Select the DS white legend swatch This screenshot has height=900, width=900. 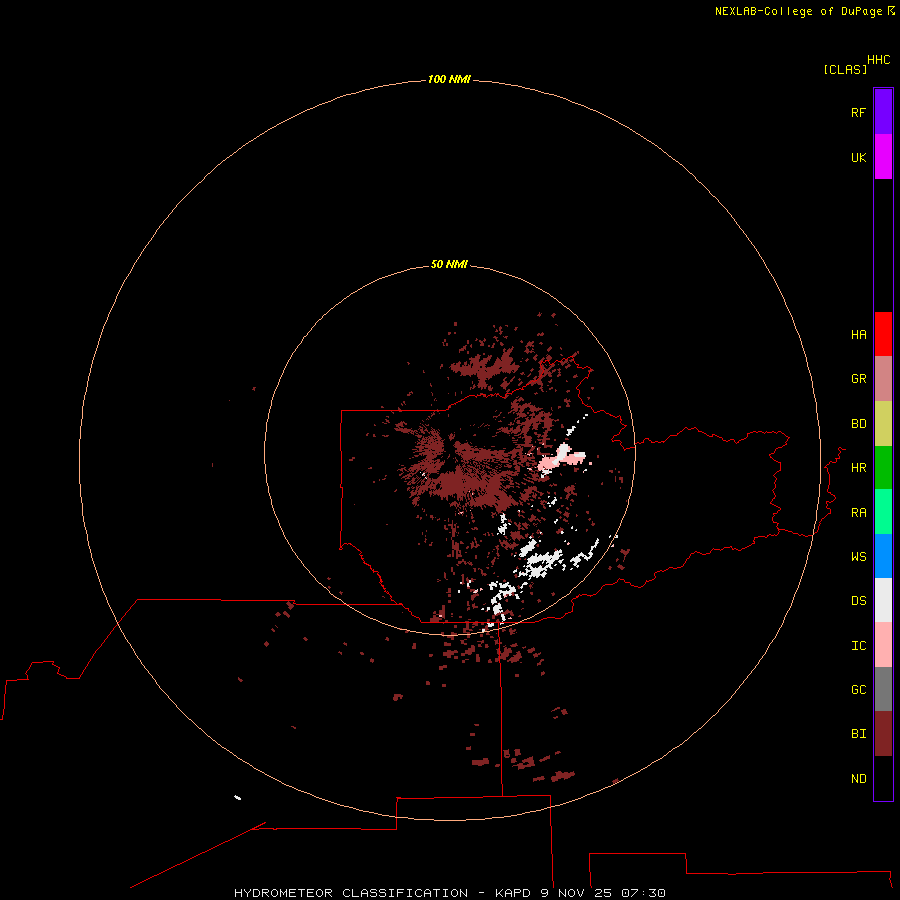click(x=883, y=600)
